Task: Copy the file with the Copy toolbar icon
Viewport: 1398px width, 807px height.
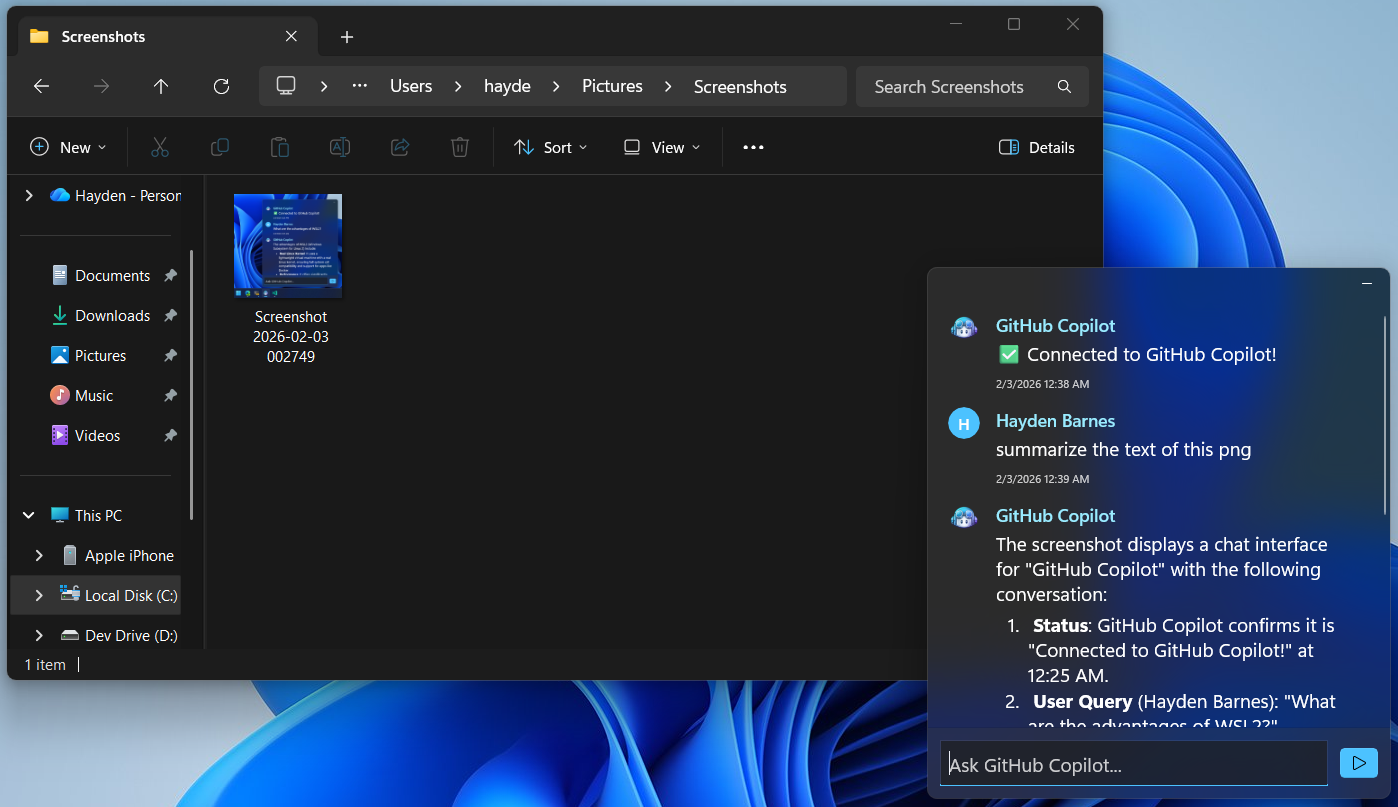Action: point(220,147)
